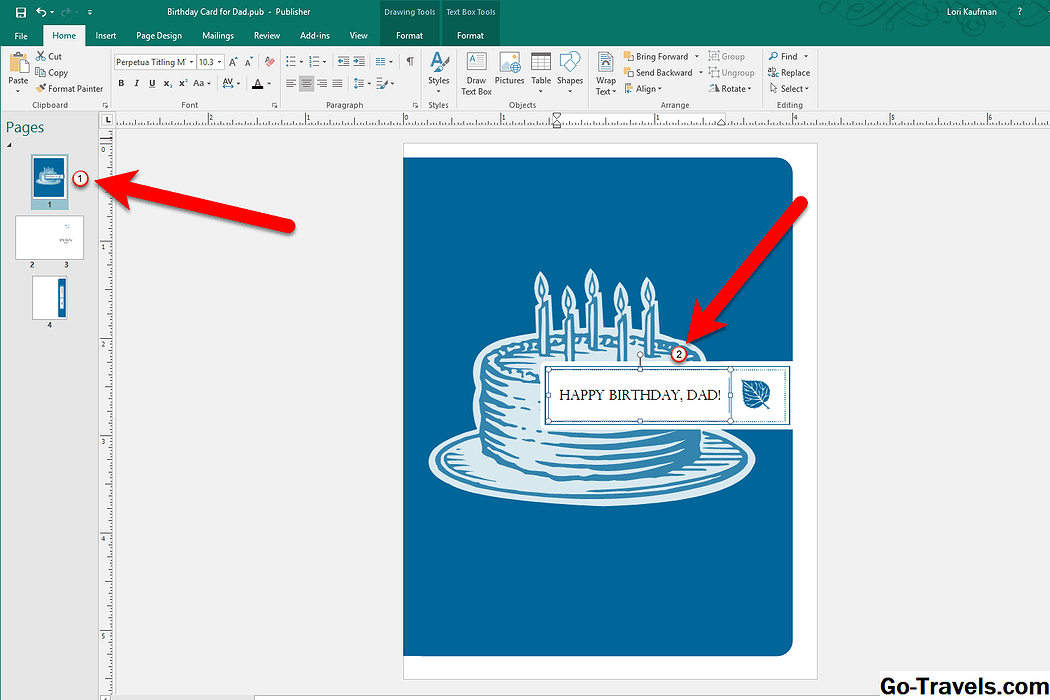The image size is (1050, 700).
Task: Toggle Italic formatting
Action: (x=136, y=84)
